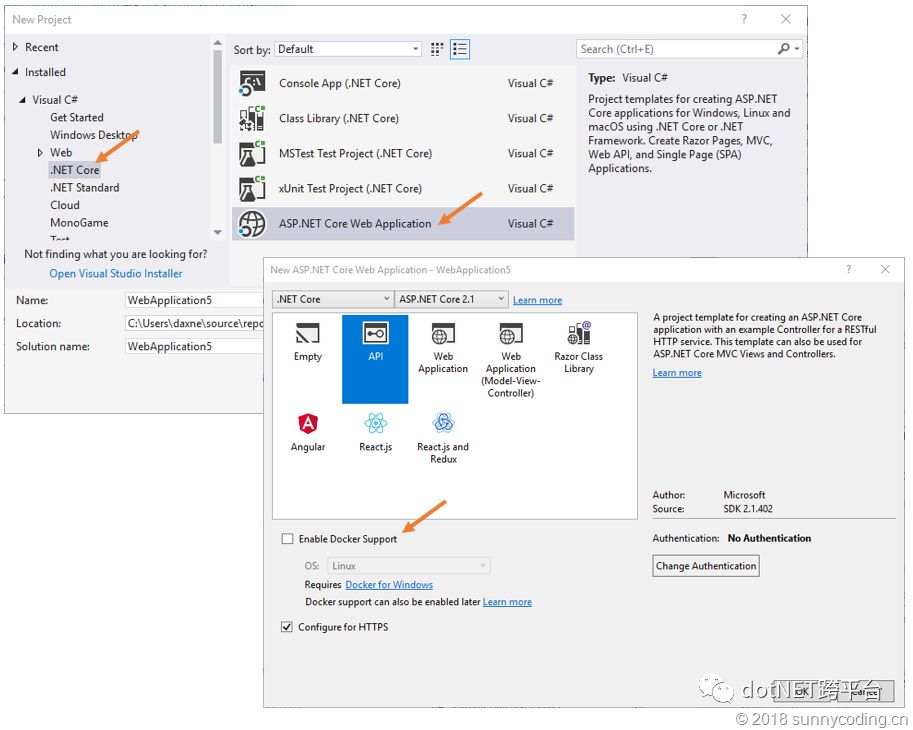Click the Change Authentication button
This screenshot has height=730, width=913.
coord(706,565)
